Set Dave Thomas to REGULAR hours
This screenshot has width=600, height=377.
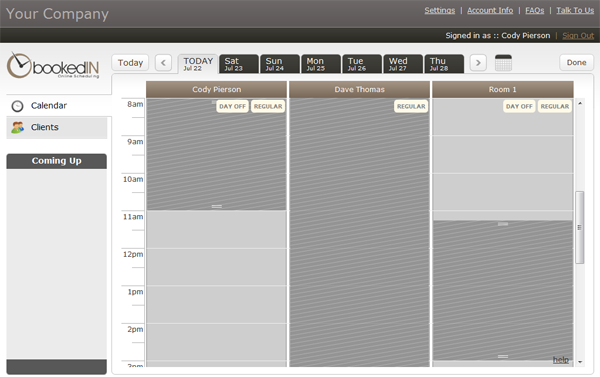click(411, 106)
